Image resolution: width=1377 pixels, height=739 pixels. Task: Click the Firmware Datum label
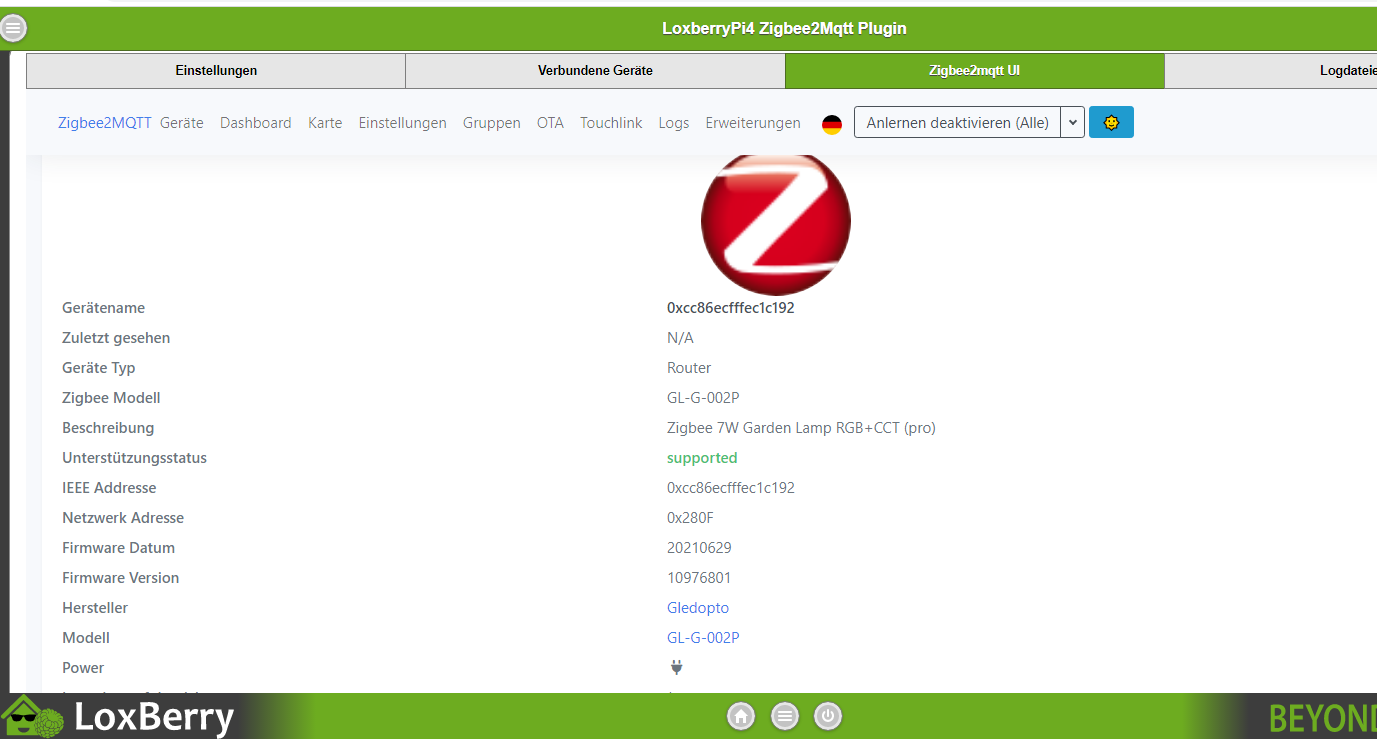pyautogui.click(x=118, y=548)
